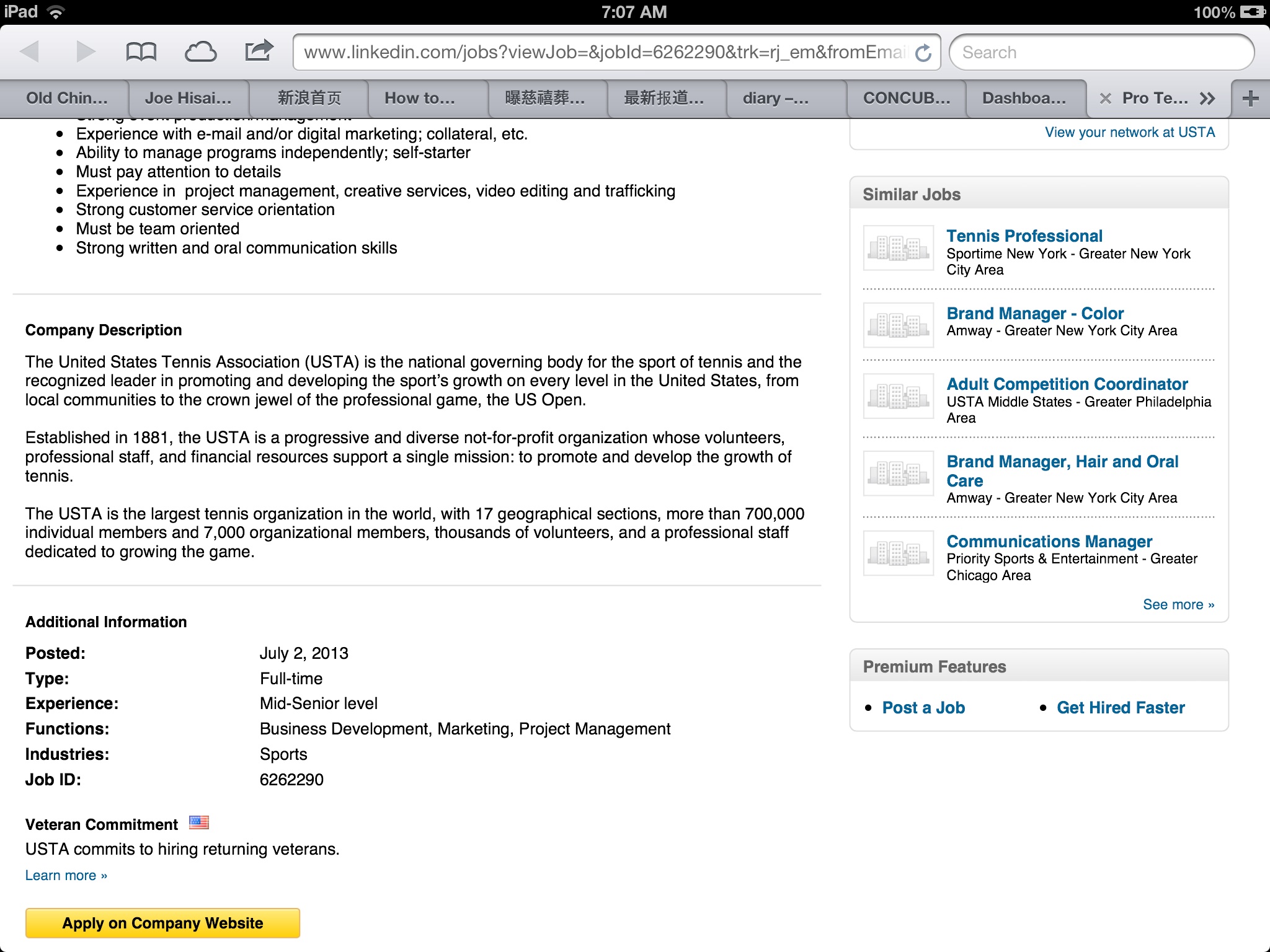Image resolution: width=1270 pixels, height=952 pixels.
Task: Click Apply on Company Website button
Action: click(162, 923)
